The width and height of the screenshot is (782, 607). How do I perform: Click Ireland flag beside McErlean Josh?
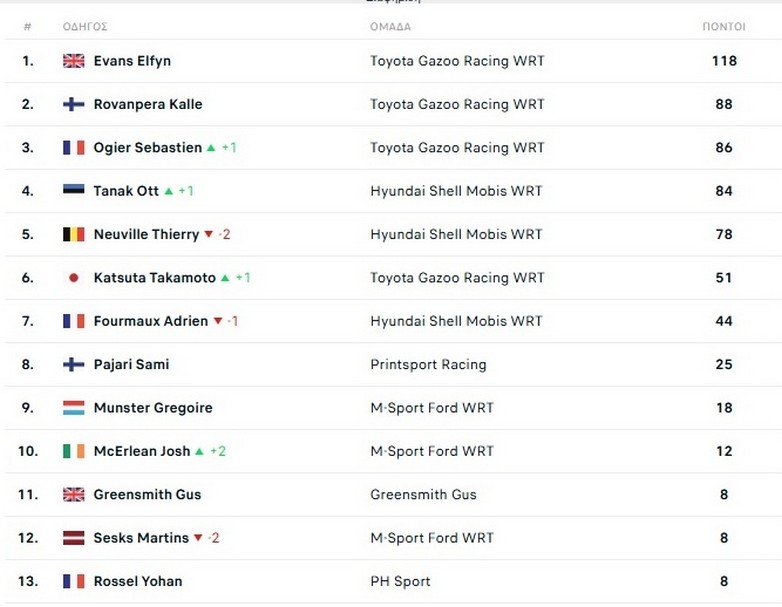coord(74,451)
